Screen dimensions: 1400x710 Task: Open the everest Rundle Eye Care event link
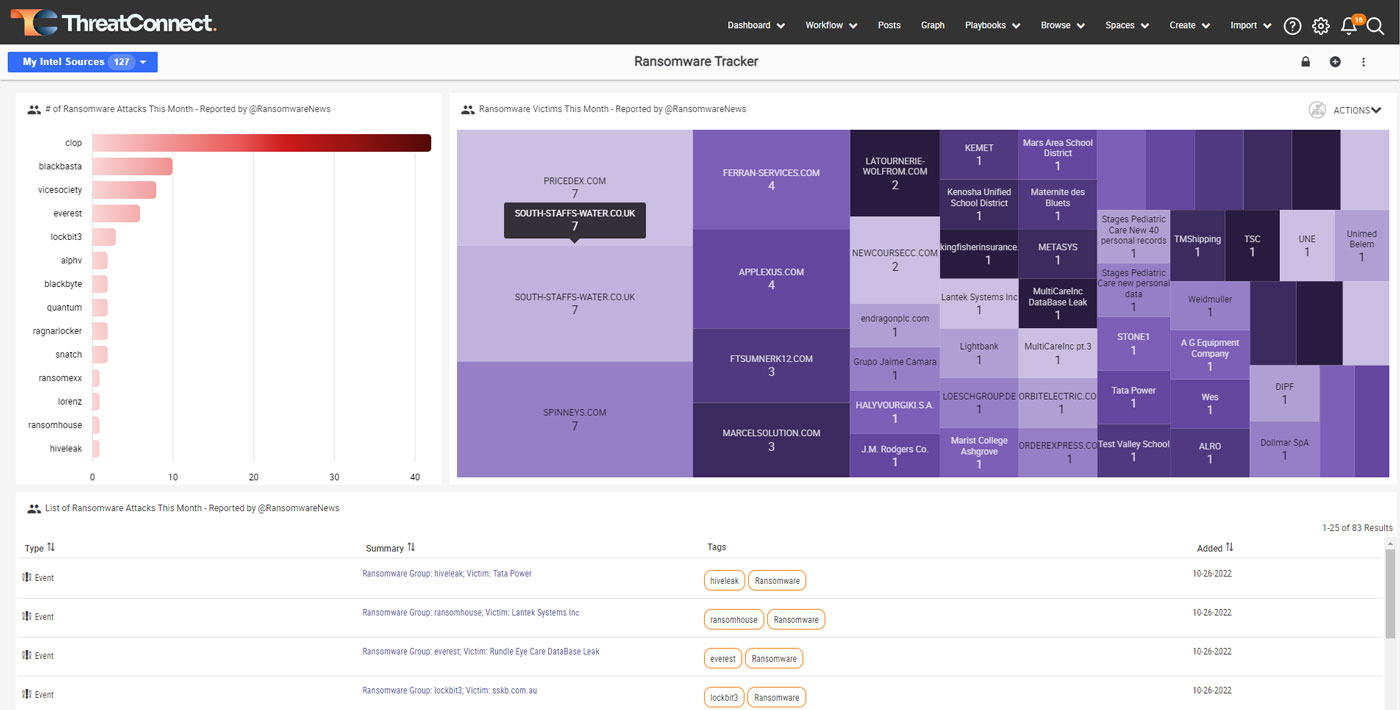(x=481, y=652)
